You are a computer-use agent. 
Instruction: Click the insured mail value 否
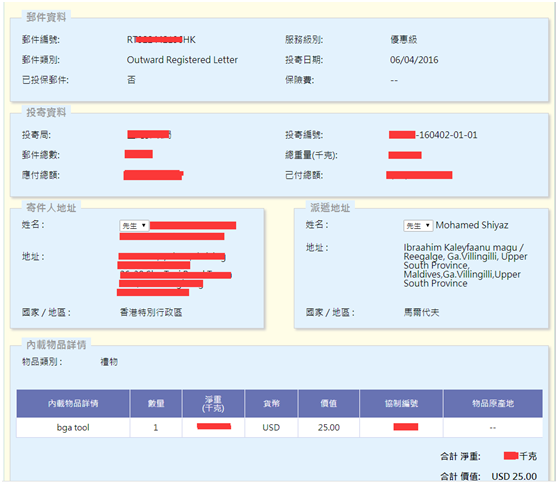point(131,80)
